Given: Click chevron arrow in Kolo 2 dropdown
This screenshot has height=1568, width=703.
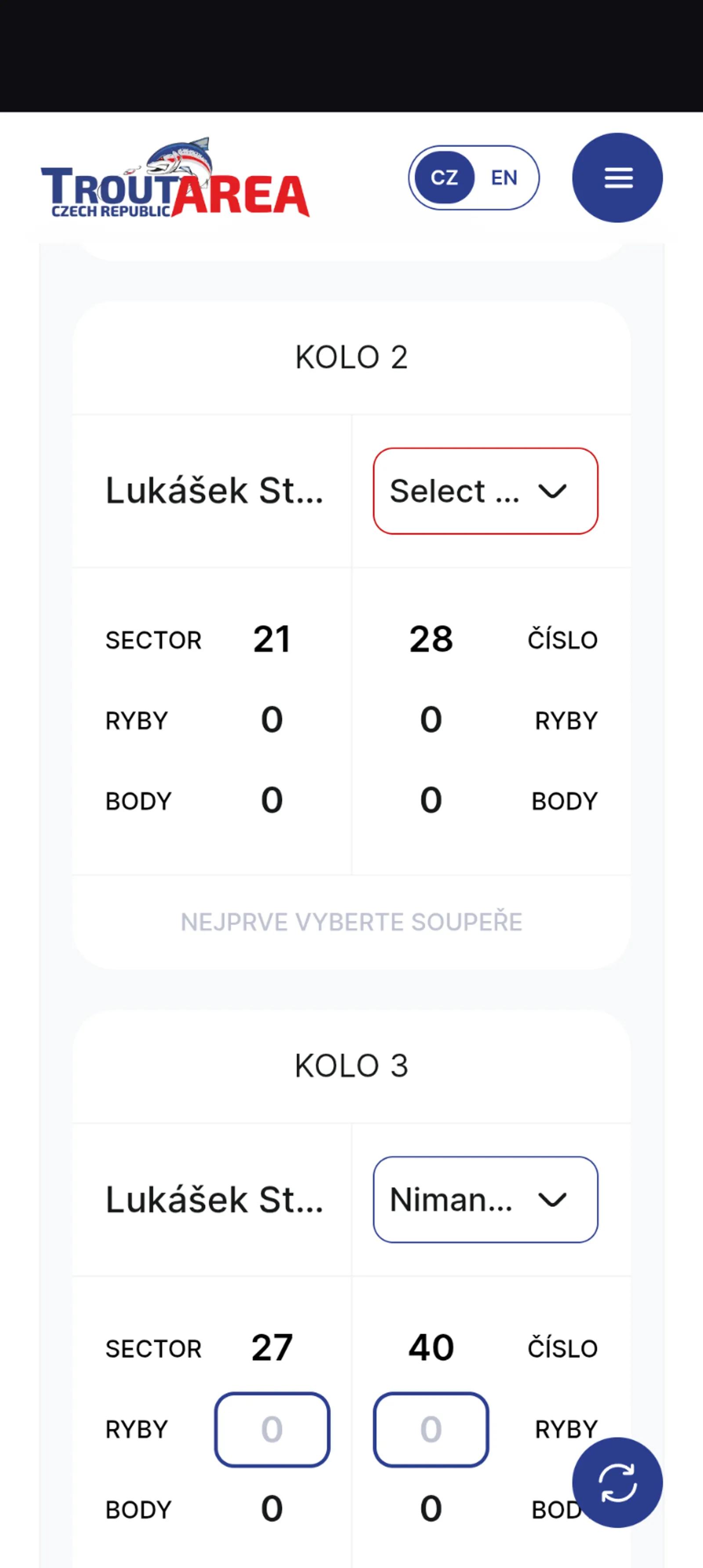Looking at the screenshot, I should click(553, 491).
